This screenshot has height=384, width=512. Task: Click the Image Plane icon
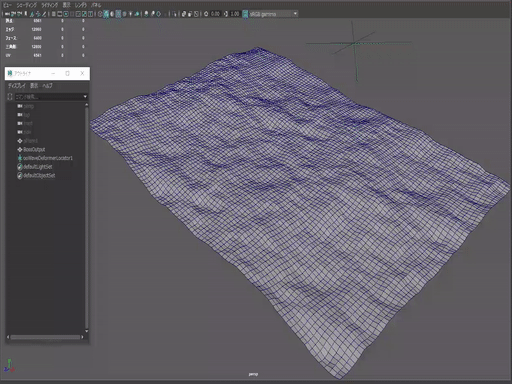(32, 14)
